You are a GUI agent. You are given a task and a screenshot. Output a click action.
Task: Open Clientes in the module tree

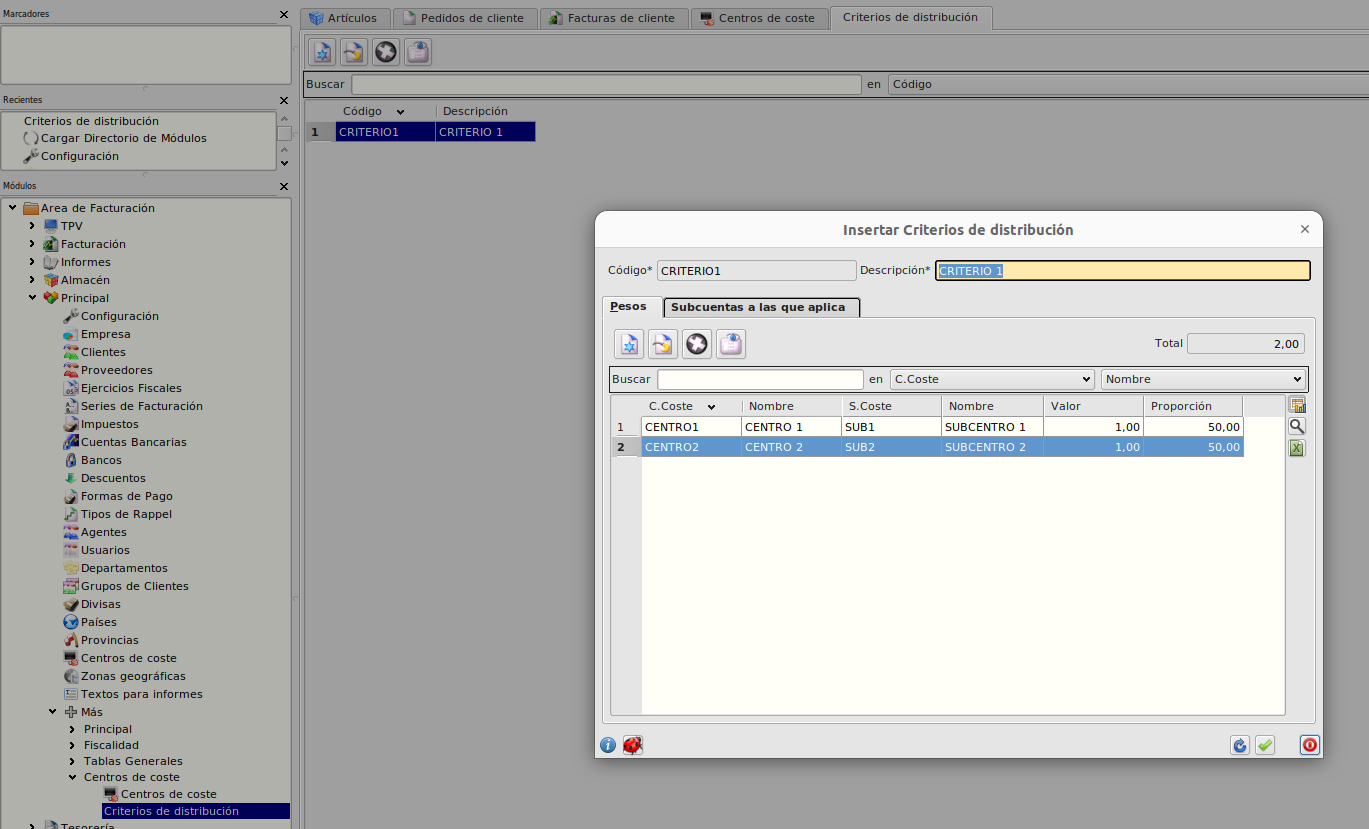pyautogui.click(x=103, y=352)
